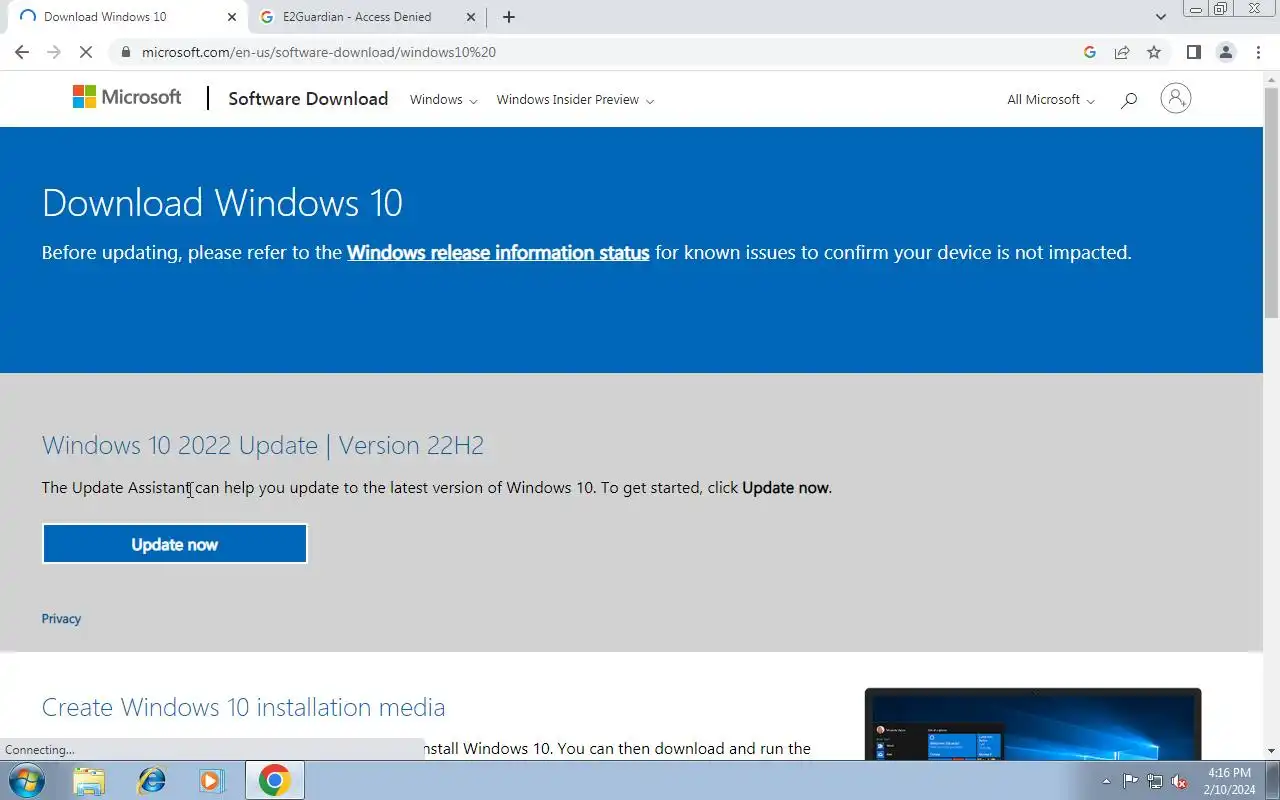Click the scrollbar down arrow

[x=1271, y=751]
